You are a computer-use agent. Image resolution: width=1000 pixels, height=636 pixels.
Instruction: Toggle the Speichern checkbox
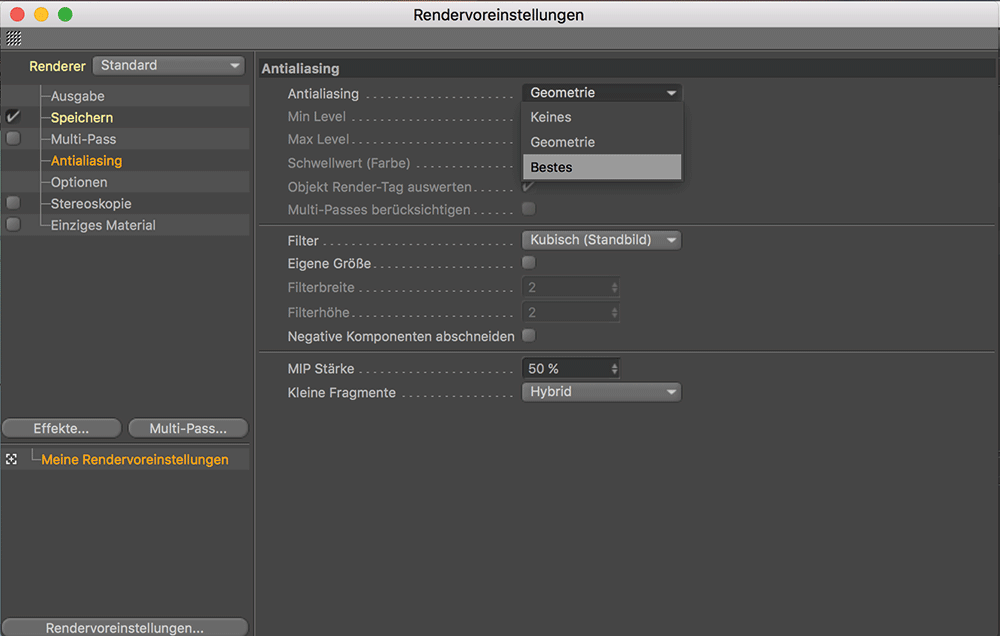tap(13, 117)
